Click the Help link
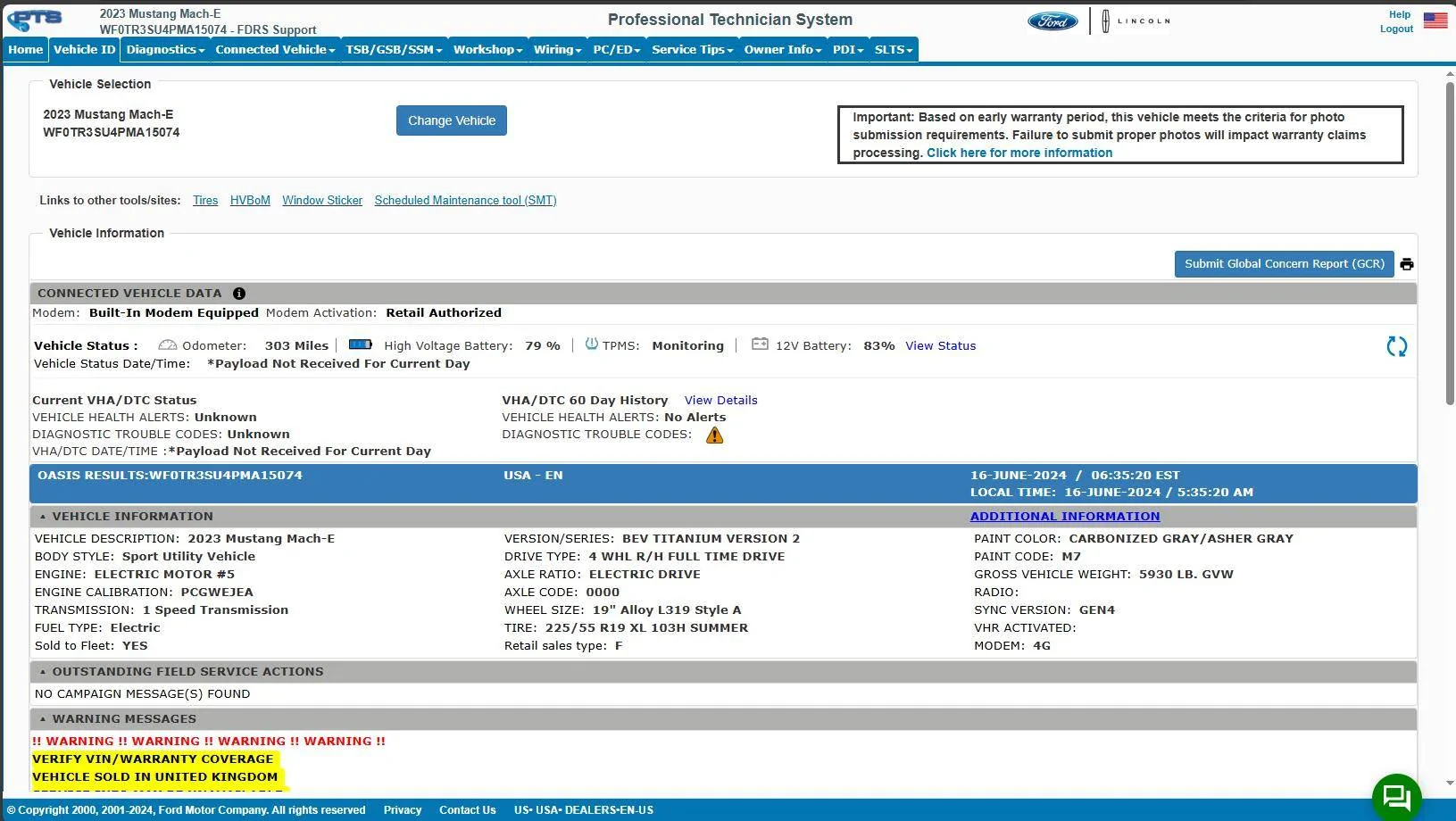This screenshot has height=821, width=1456. pos(1400,15)
